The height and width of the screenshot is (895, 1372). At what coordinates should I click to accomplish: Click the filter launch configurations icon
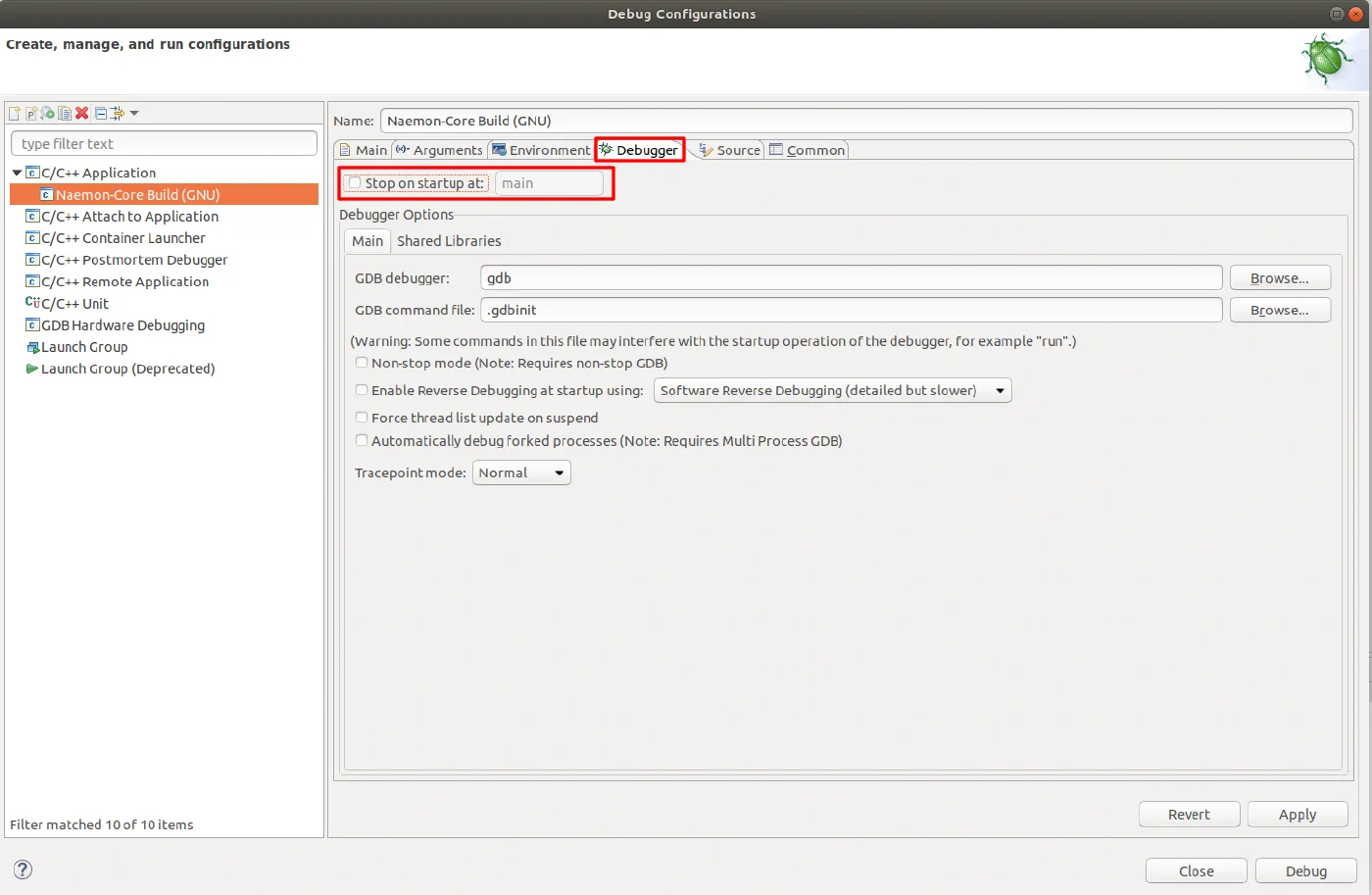tap(118, 114)
